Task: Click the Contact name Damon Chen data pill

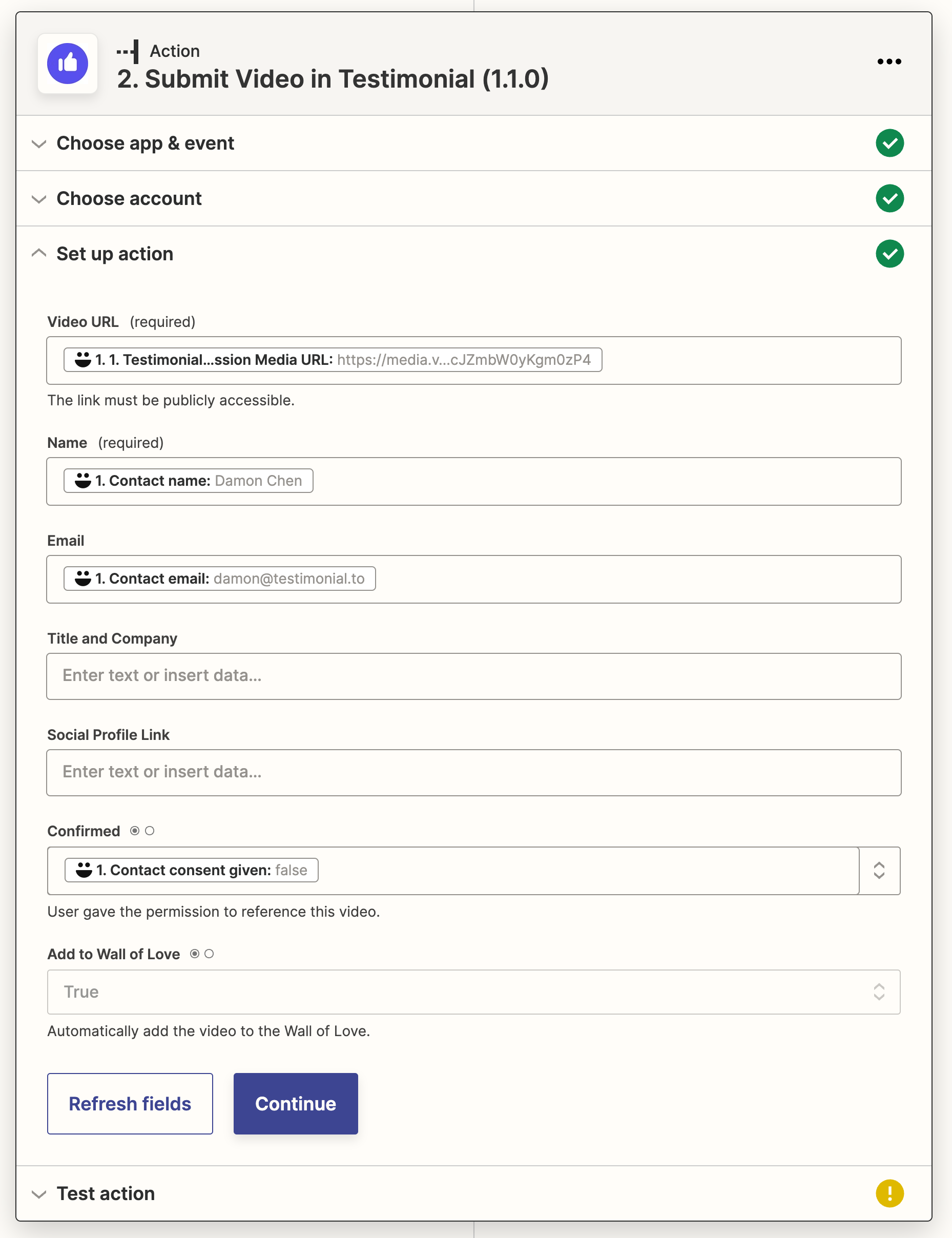Action: coord(188,481)
